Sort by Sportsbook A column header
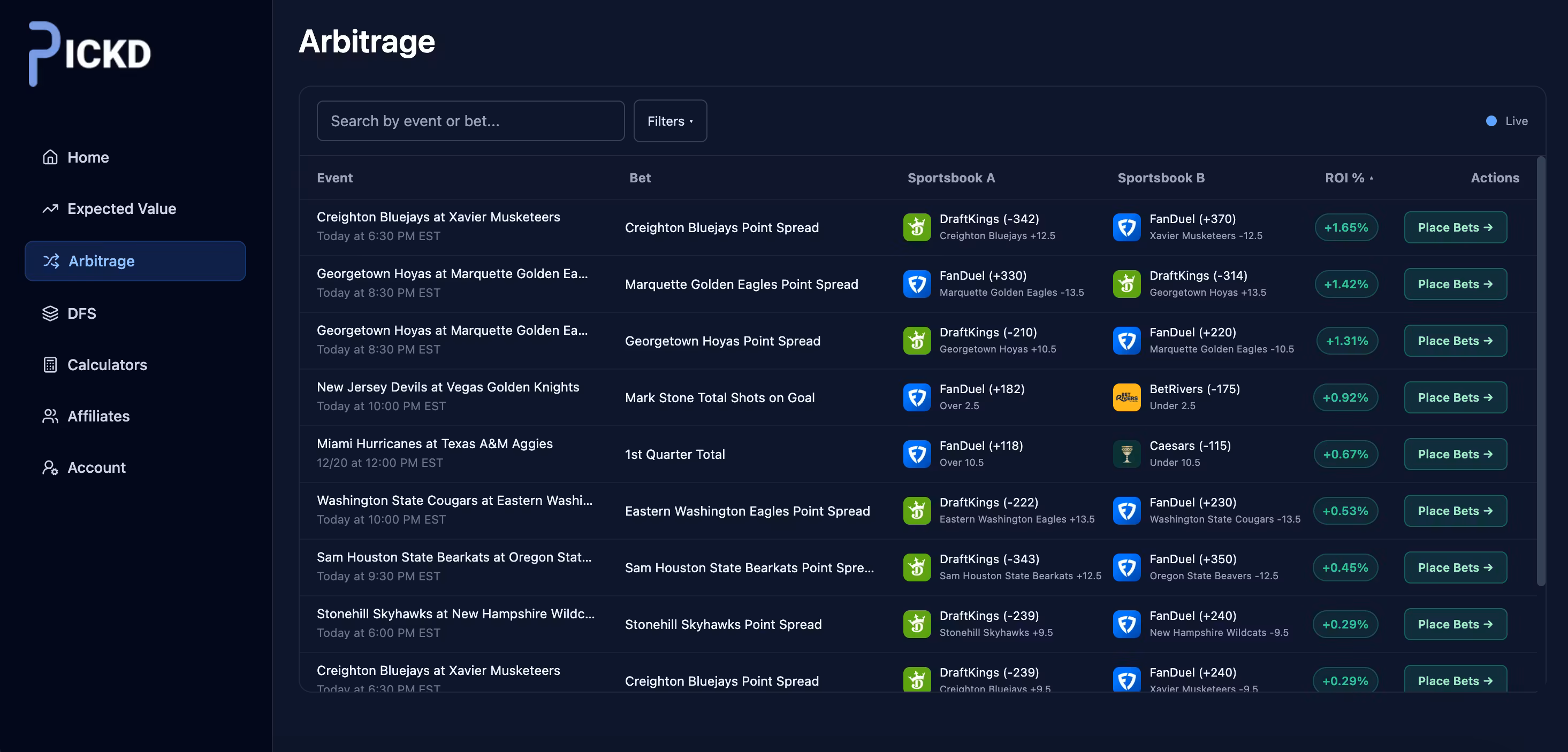 pos(951,178)
